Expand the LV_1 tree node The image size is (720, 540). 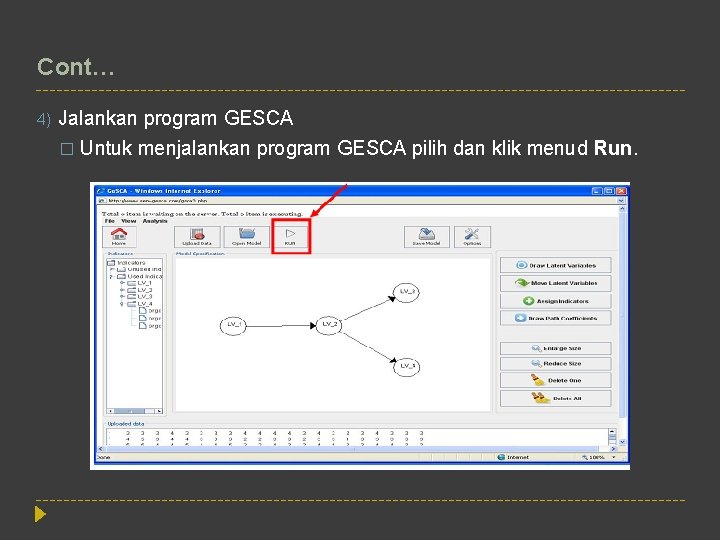[x=122, y=283]
